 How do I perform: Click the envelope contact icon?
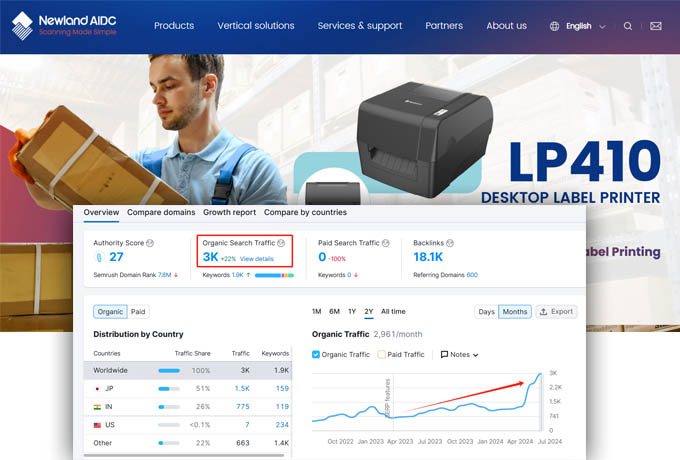coord(656,26)
